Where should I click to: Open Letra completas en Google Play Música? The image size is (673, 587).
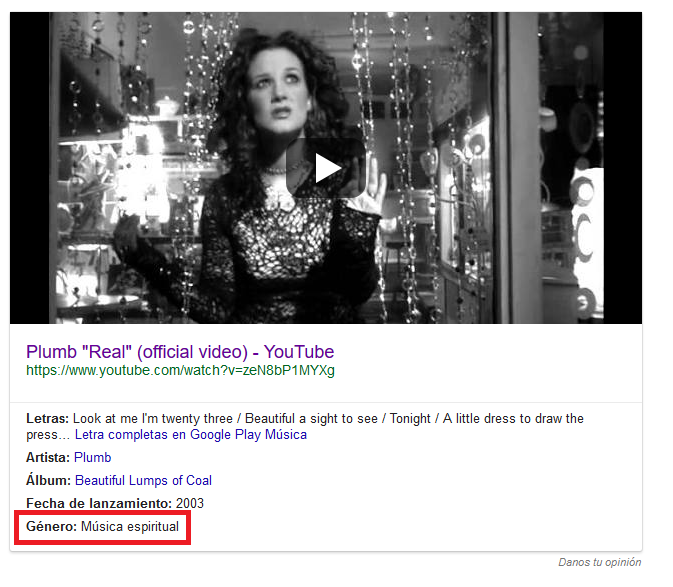pyautogui.click(x=191, y=435)
